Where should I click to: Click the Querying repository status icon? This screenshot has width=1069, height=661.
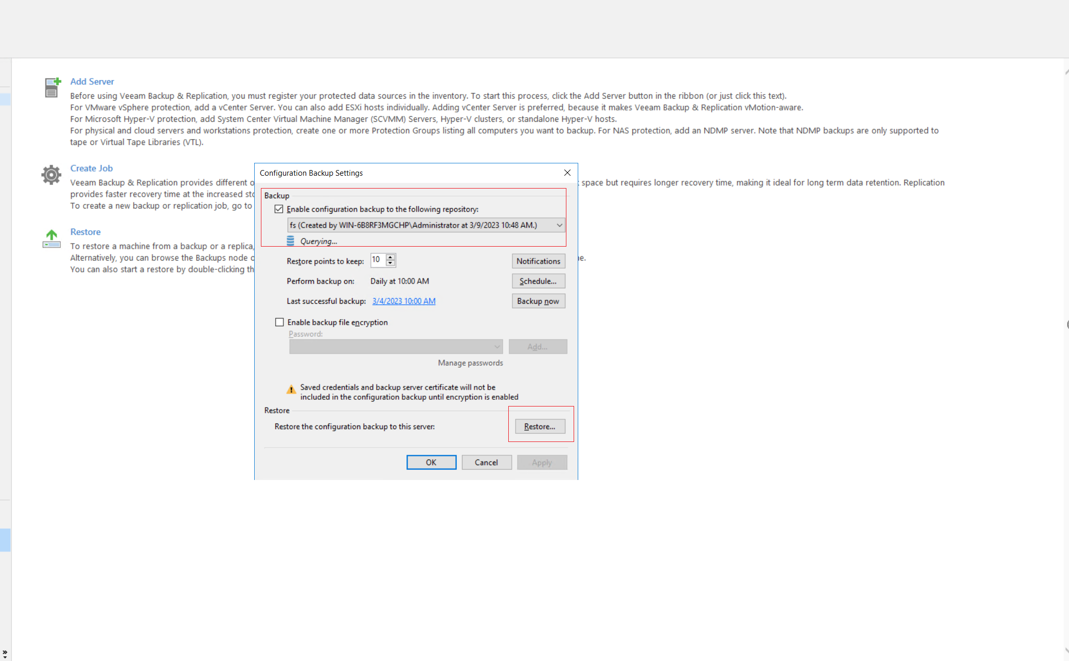pos(291,241)
